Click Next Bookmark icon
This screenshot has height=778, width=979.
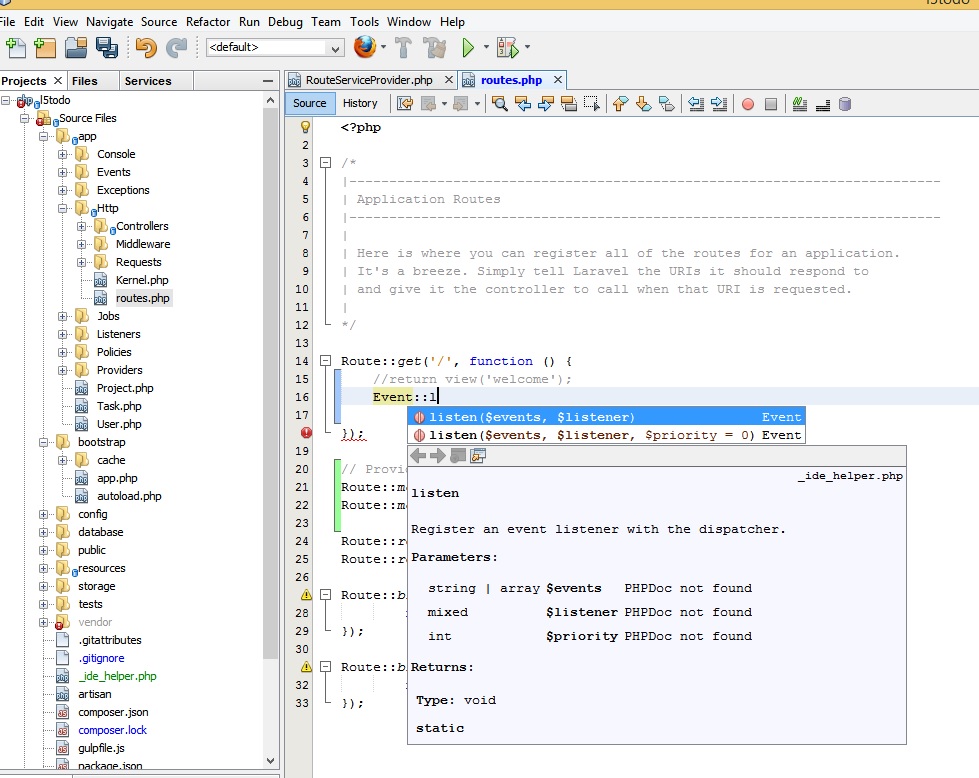coord(643,104)
